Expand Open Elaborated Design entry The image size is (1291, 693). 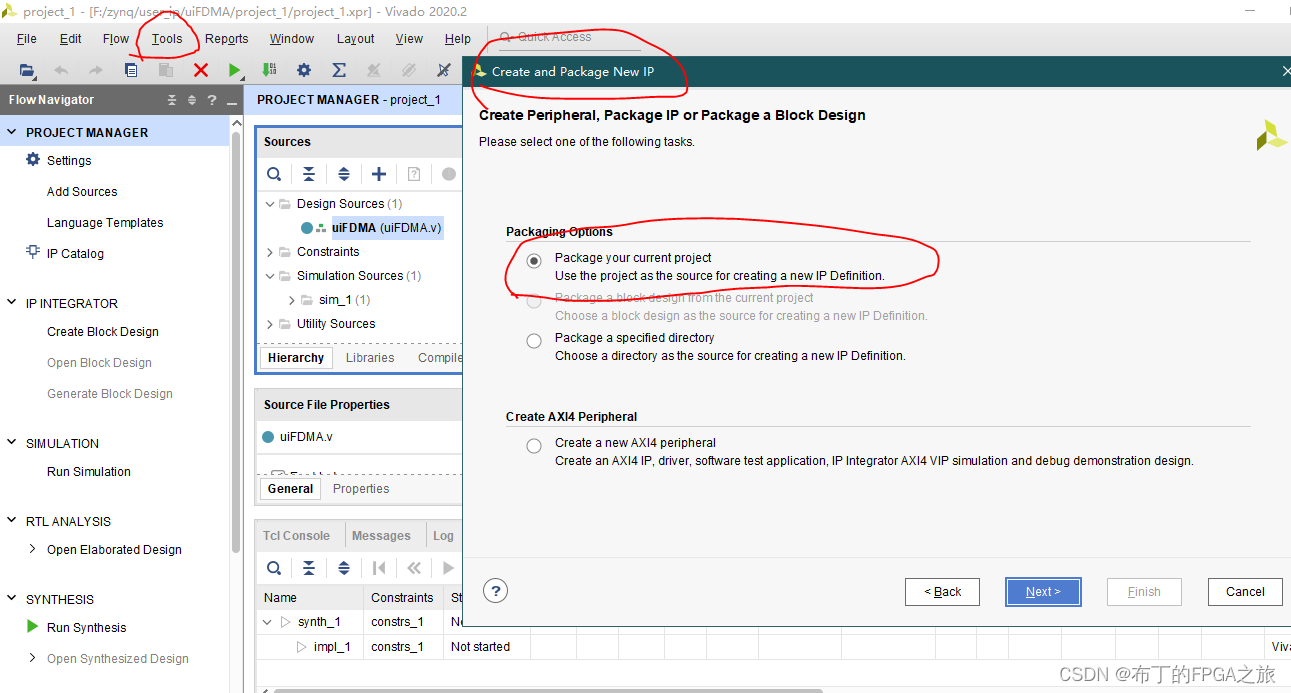[33, 549]
